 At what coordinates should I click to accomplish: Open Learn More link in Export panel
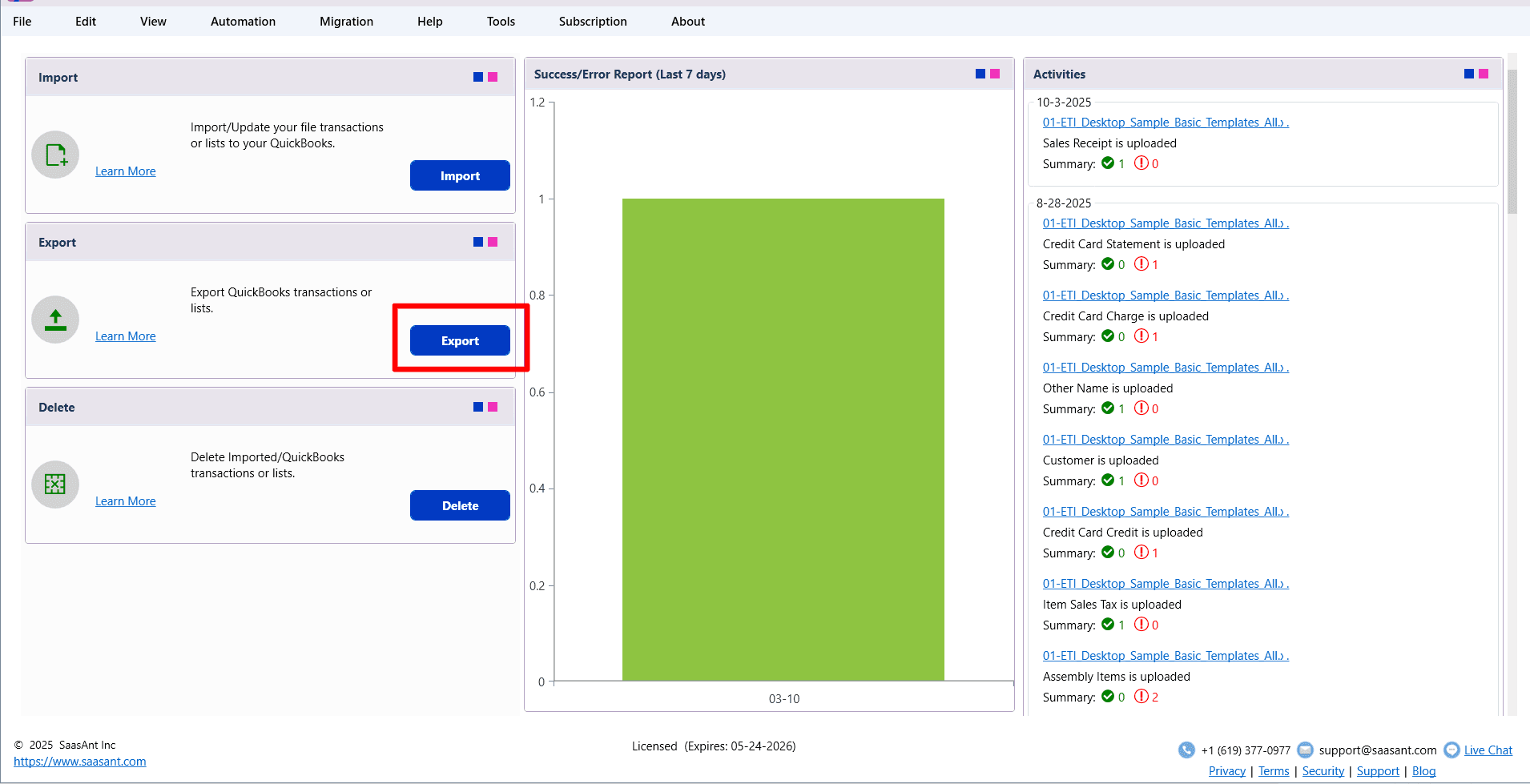pos(126,336)
